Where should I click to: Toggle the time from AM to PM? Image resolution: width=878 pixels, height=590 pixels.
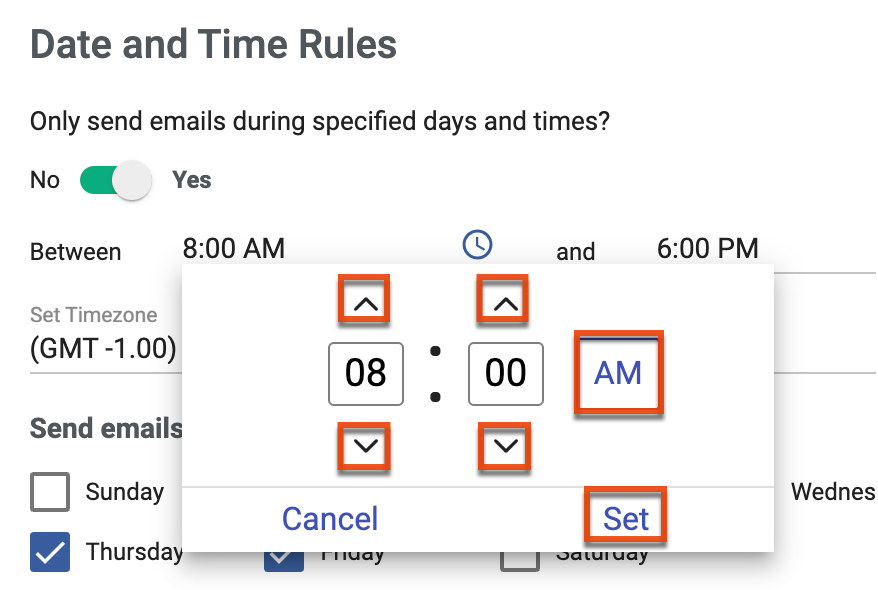pyautogui.click(x=617, y=374)
